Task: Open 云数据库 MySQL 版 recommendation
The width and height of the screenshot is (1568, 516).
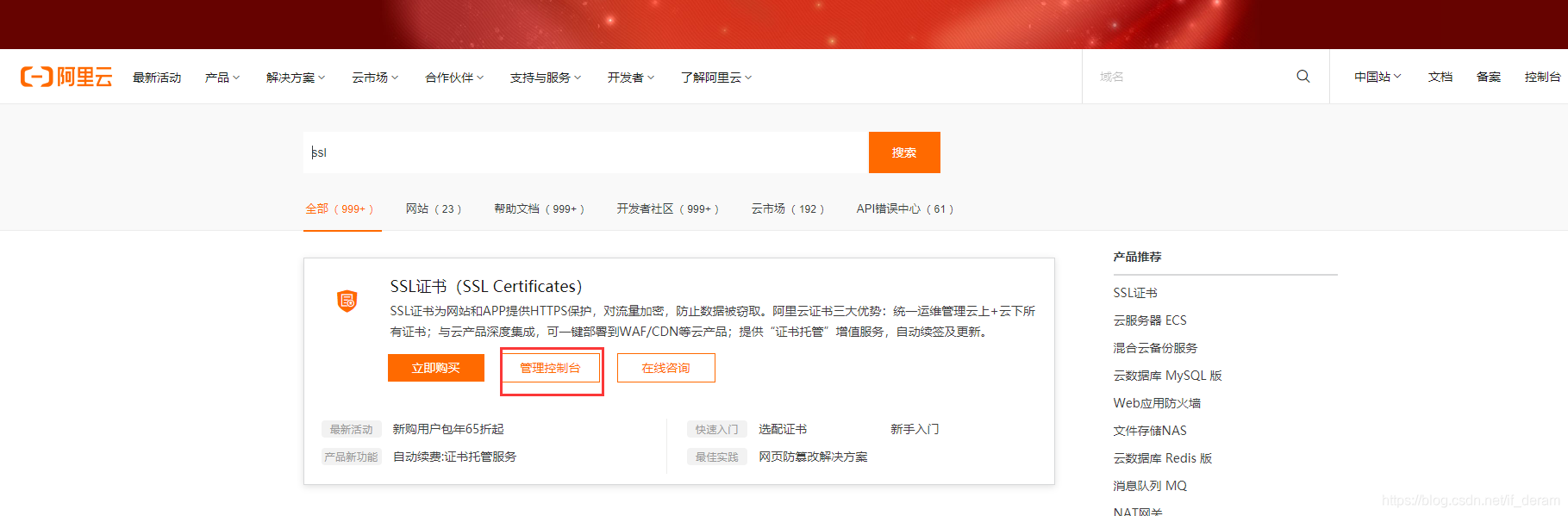Action: click(1167, 376)
